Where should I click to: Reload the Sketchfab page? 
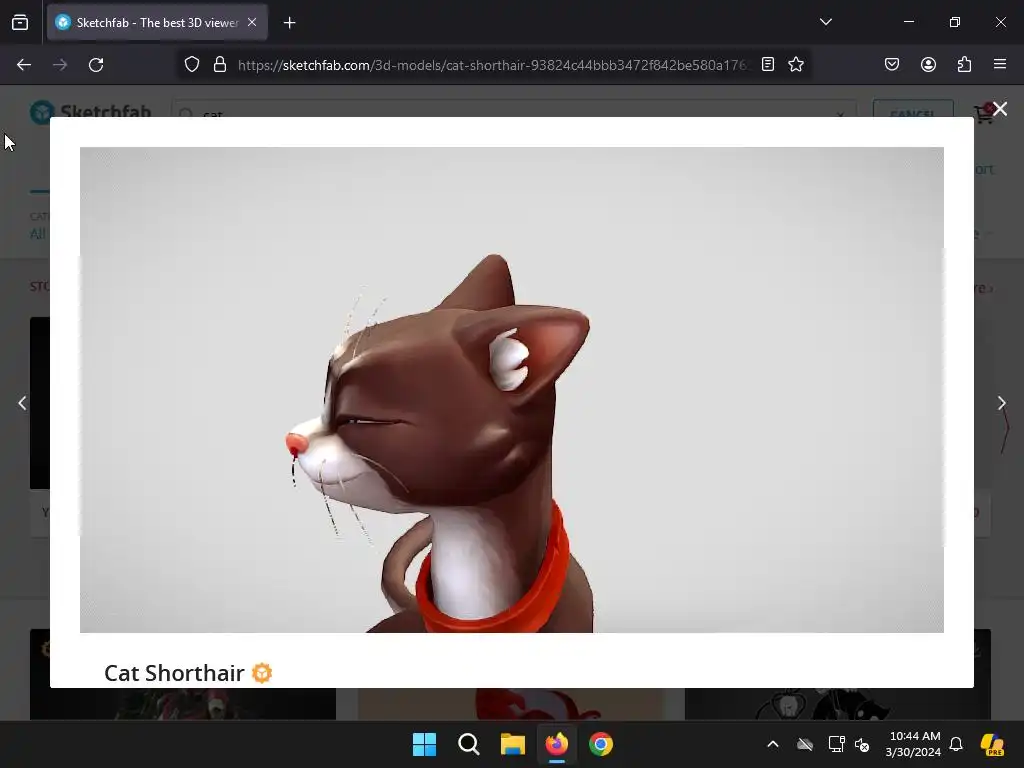pos(96,65)
